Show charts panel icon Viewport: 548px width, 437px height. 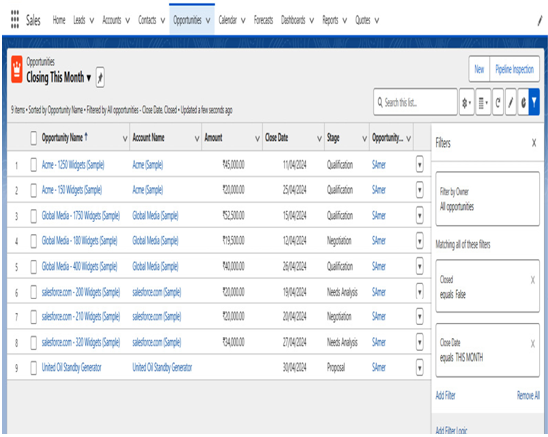[x=523, y=102]
